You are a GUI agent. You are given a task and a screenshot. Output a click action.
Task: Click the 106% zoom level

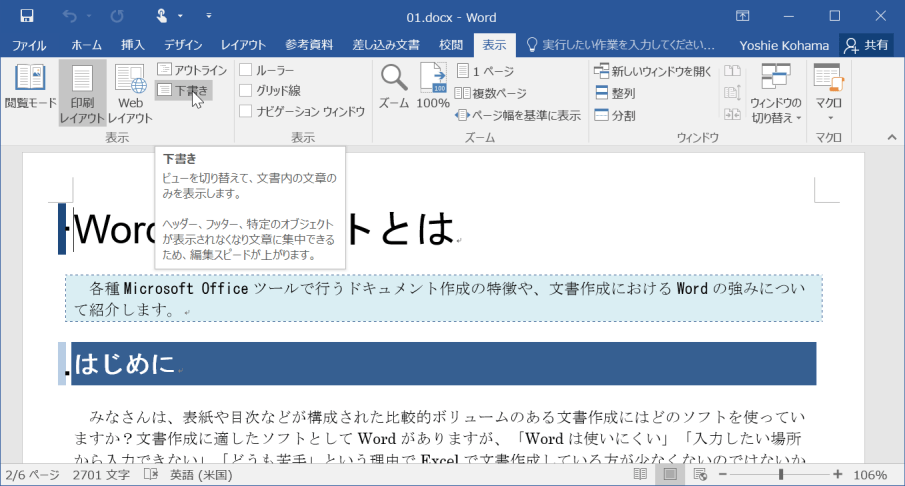[x=870, y=475]
